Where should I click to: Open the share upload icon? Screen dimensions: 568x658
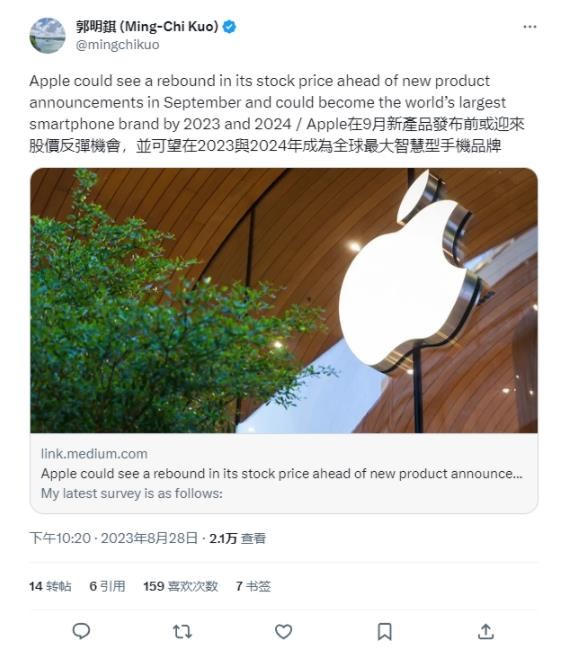(x=485, y=631)
